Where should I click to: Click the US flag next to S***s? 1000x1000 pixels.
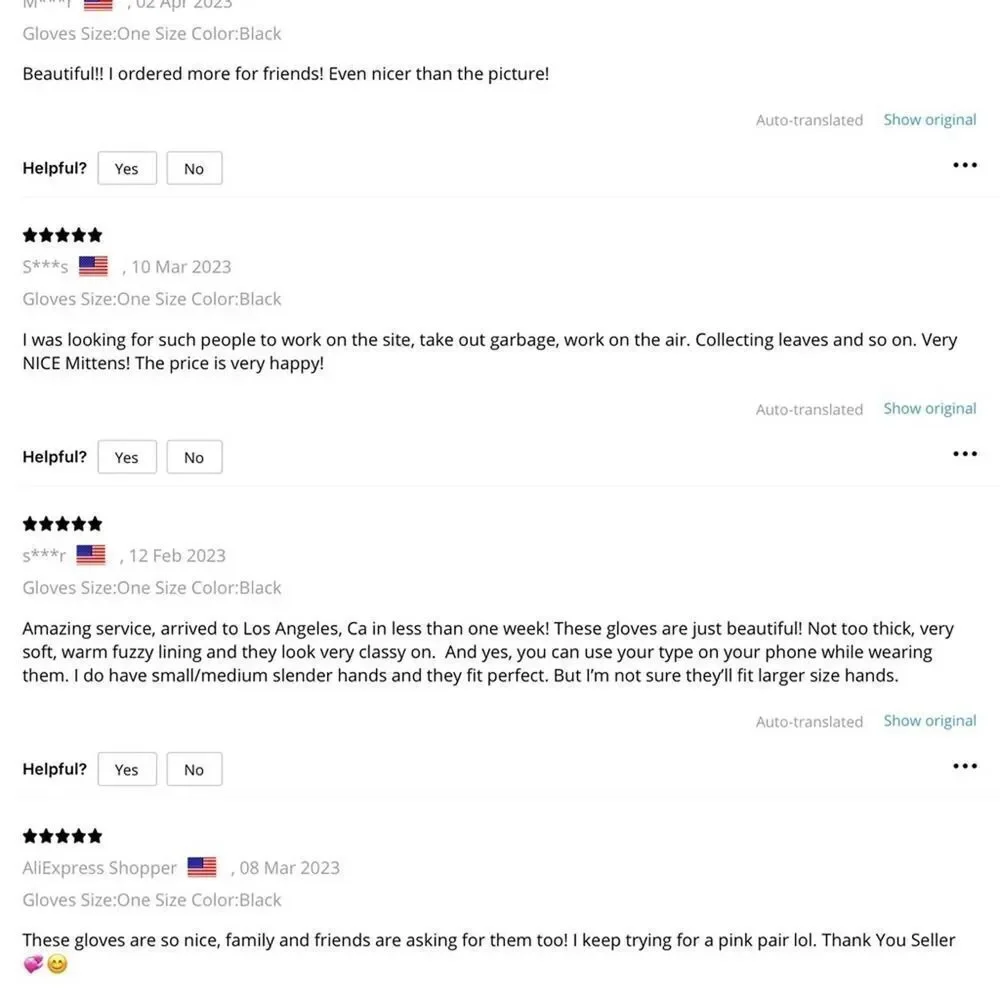(x=93, y=266)
